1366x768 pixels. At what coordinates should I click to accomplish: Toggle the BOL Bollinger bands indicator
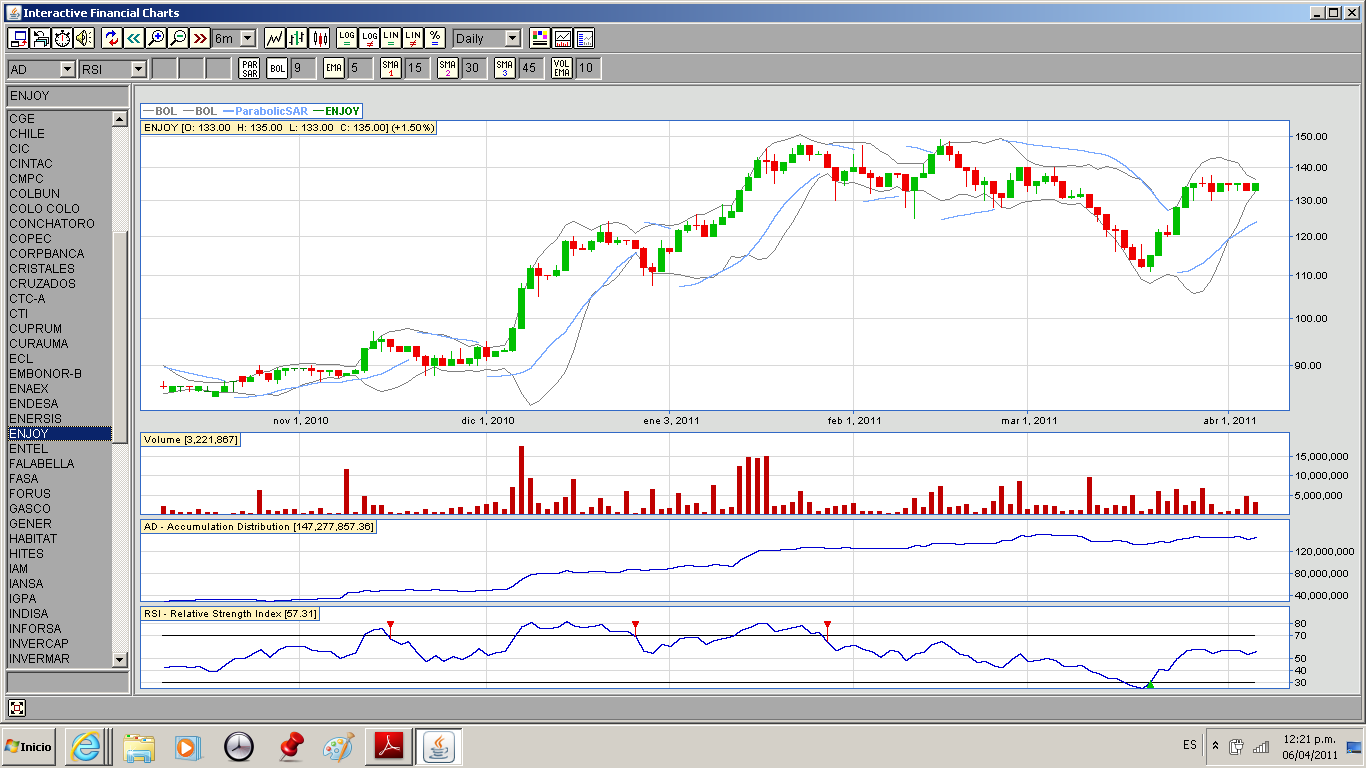click(277, 68)
